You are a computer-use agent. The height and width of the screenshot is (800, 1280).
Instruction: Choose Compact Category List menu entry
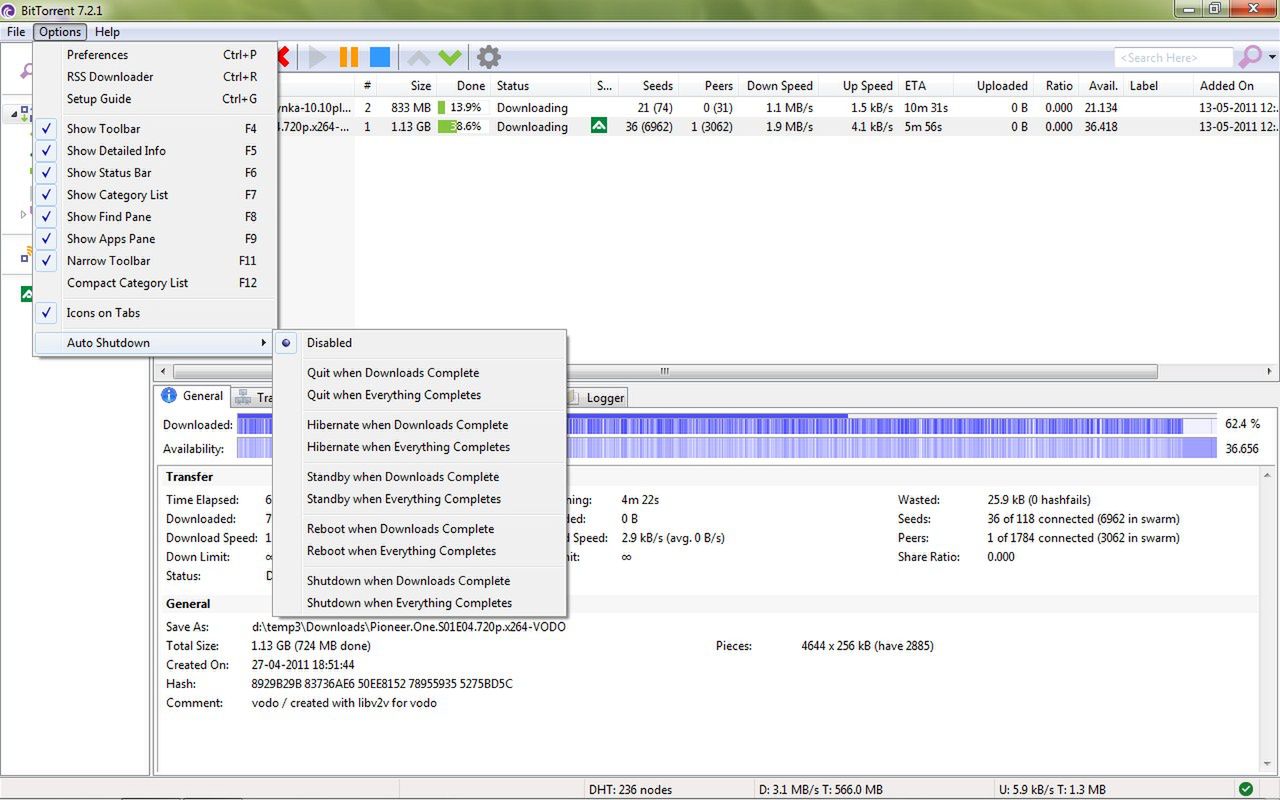click(155, 282)
